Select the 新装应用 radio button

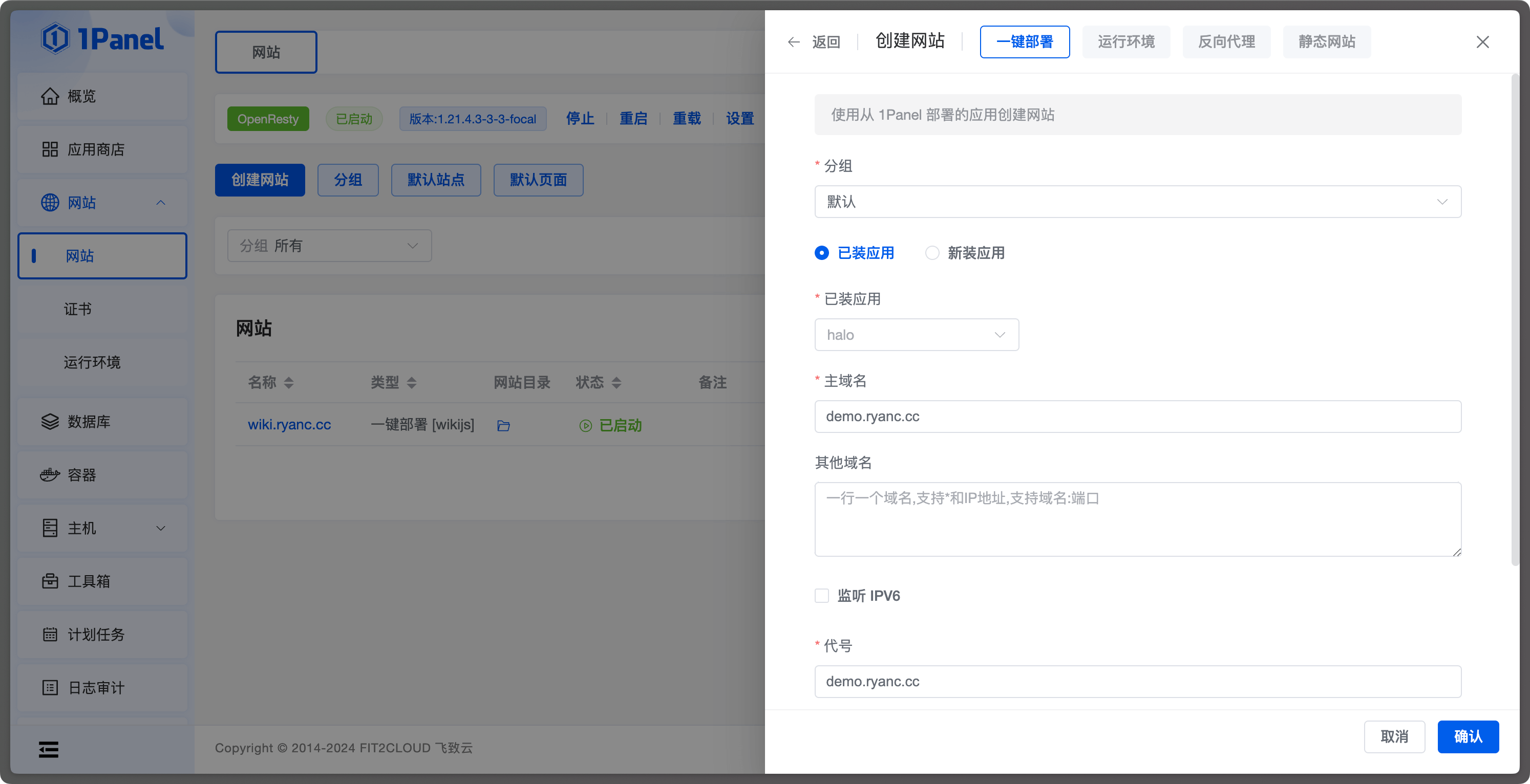point(932,253)
